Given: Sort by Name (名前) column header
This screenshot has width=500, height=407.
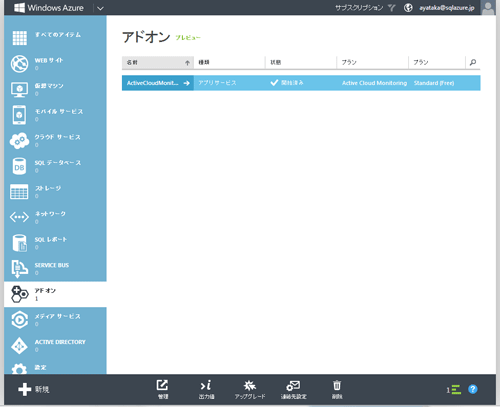Looking at the screenshot, I should pos(158,62).
